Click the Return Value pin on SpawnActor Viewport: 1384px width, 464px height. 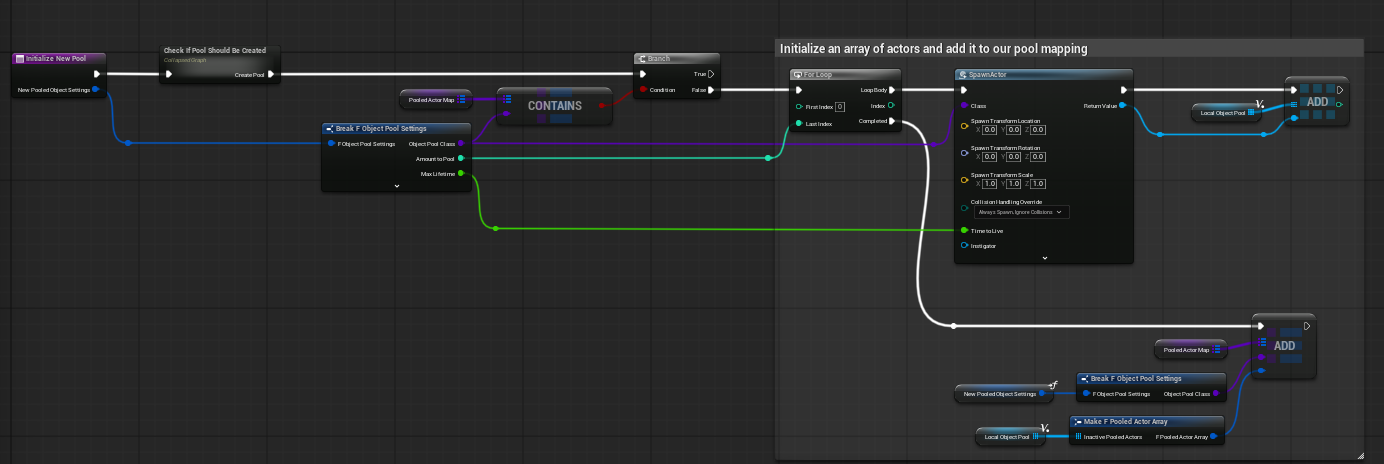click(1122, 105)
